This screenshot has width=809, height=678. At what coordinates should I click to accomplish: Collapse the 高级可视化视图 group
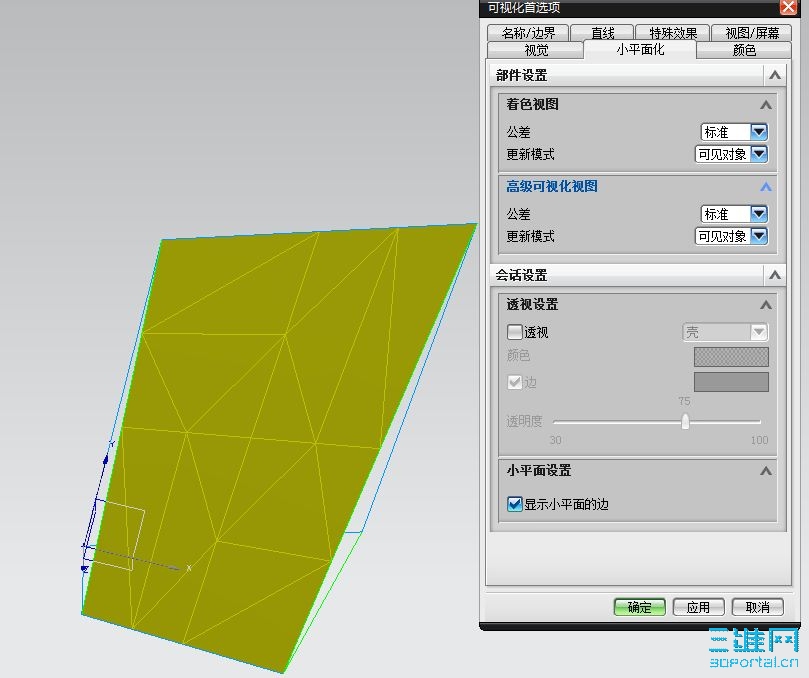766,187
